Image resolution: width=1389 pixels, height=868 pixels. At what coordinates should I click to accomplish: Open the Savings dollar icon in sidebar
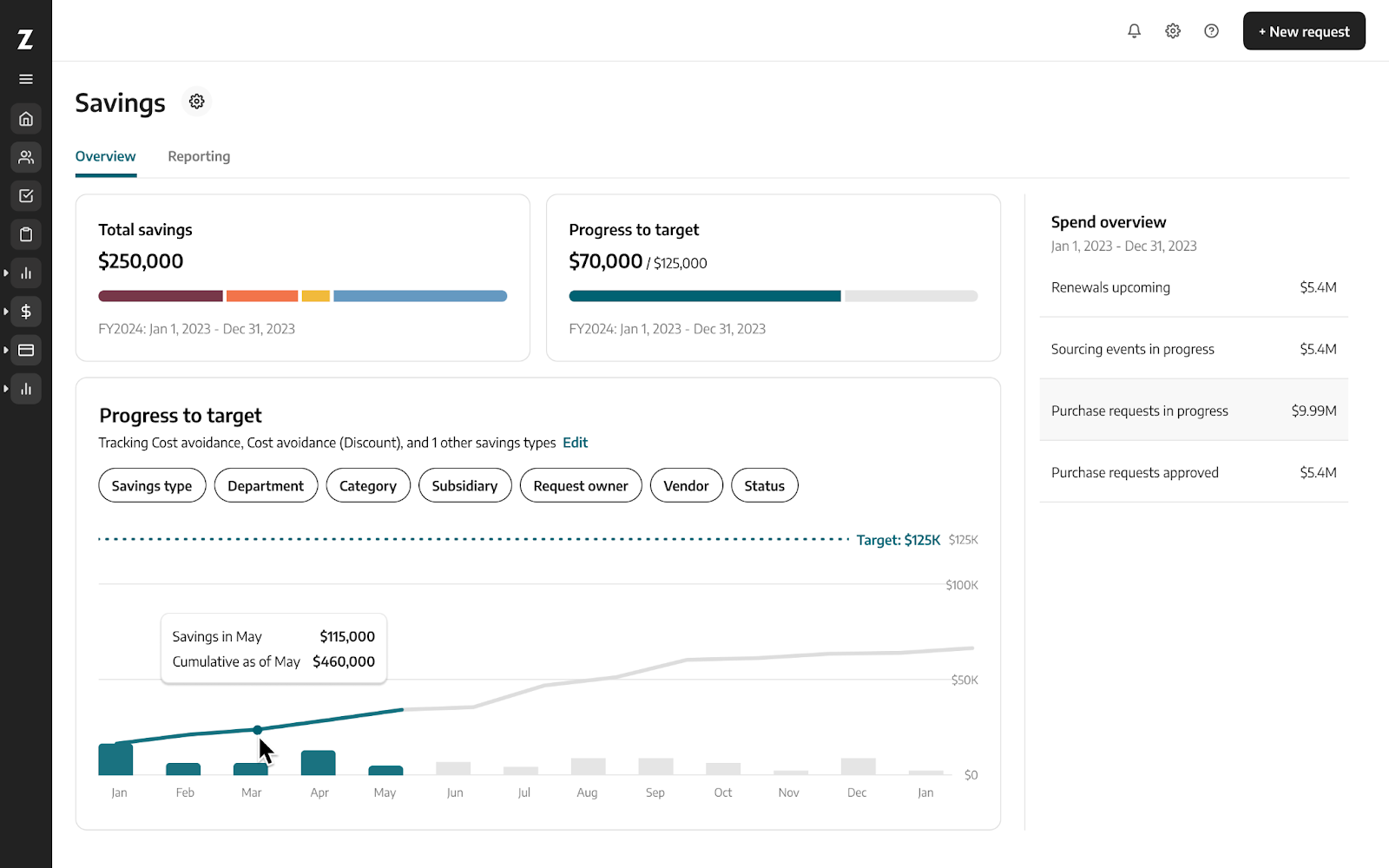tap(25, 311)
